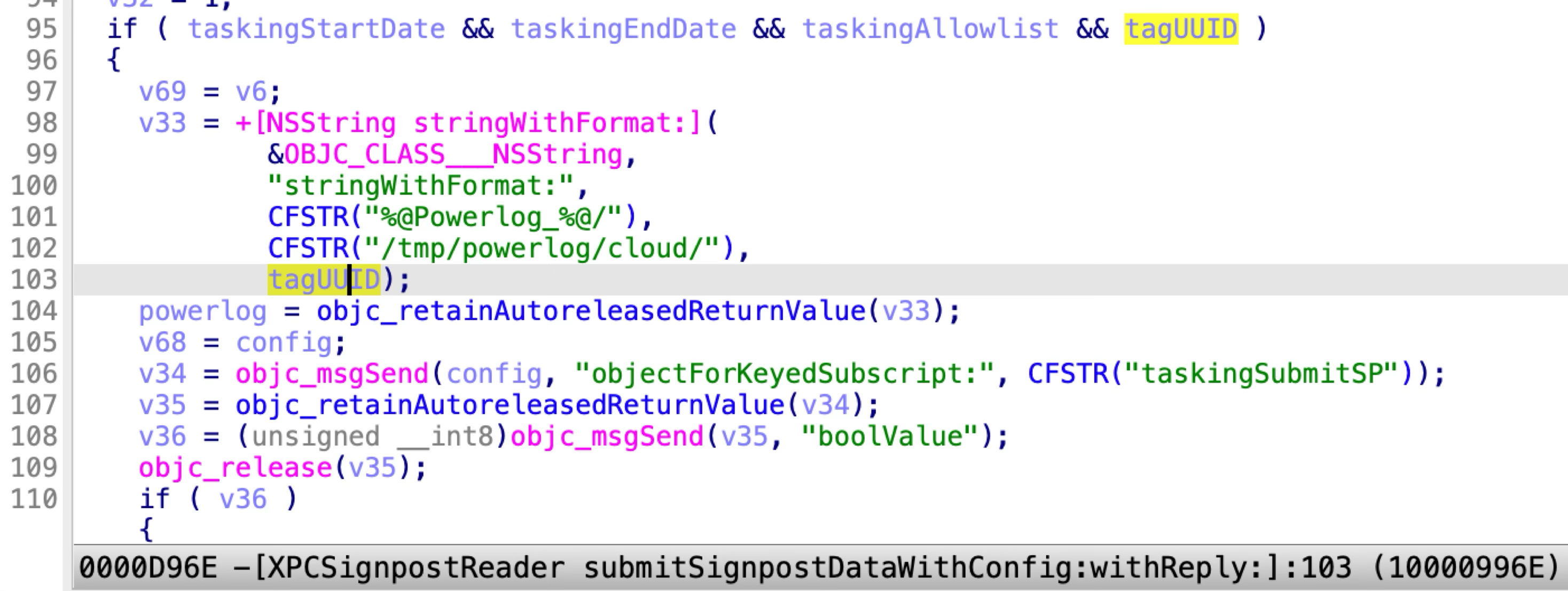This screenshot has width=1568, height=591.
Task: Click v35 inside objc_release
Action: [373, 468]
